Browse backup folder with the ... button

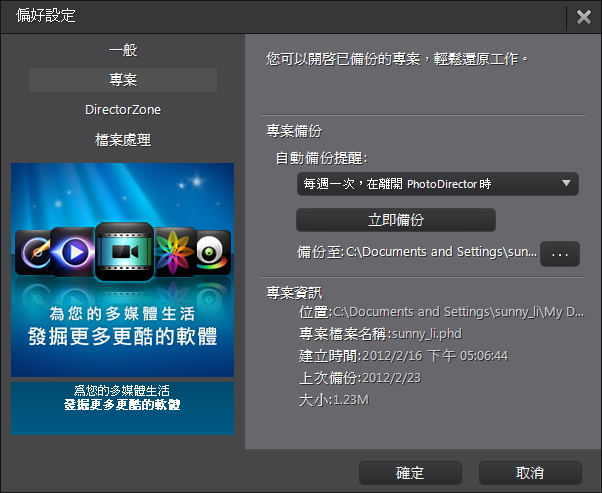pos(560,254)
